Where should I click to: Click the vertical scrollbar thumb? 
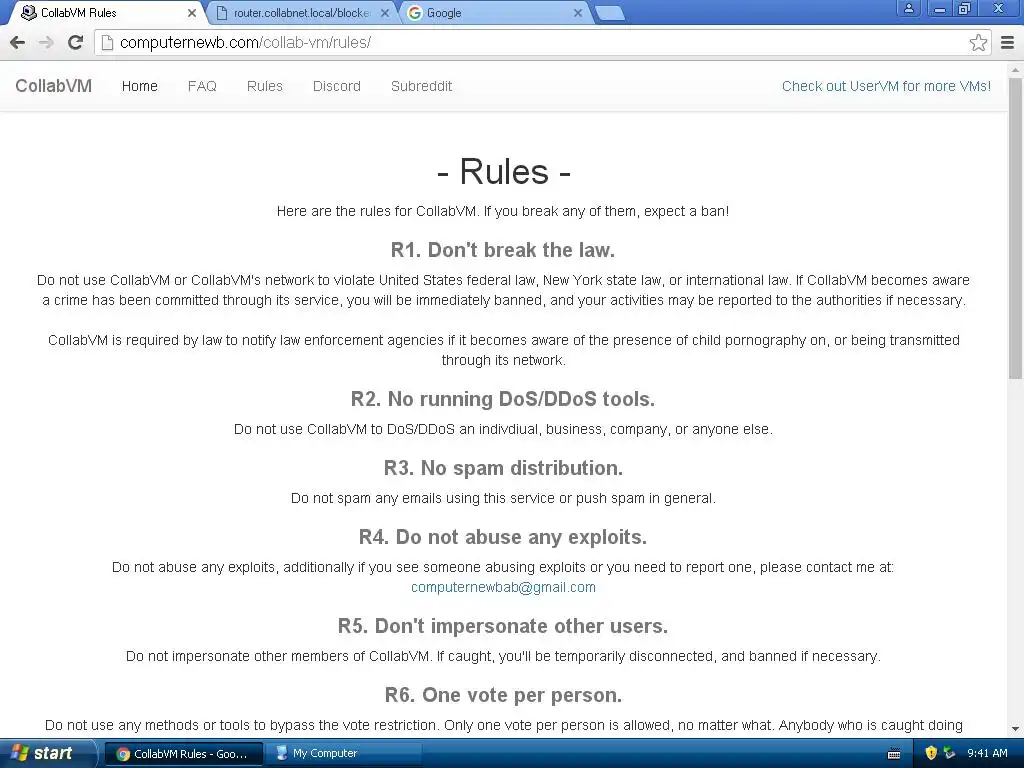point(1016,228)
